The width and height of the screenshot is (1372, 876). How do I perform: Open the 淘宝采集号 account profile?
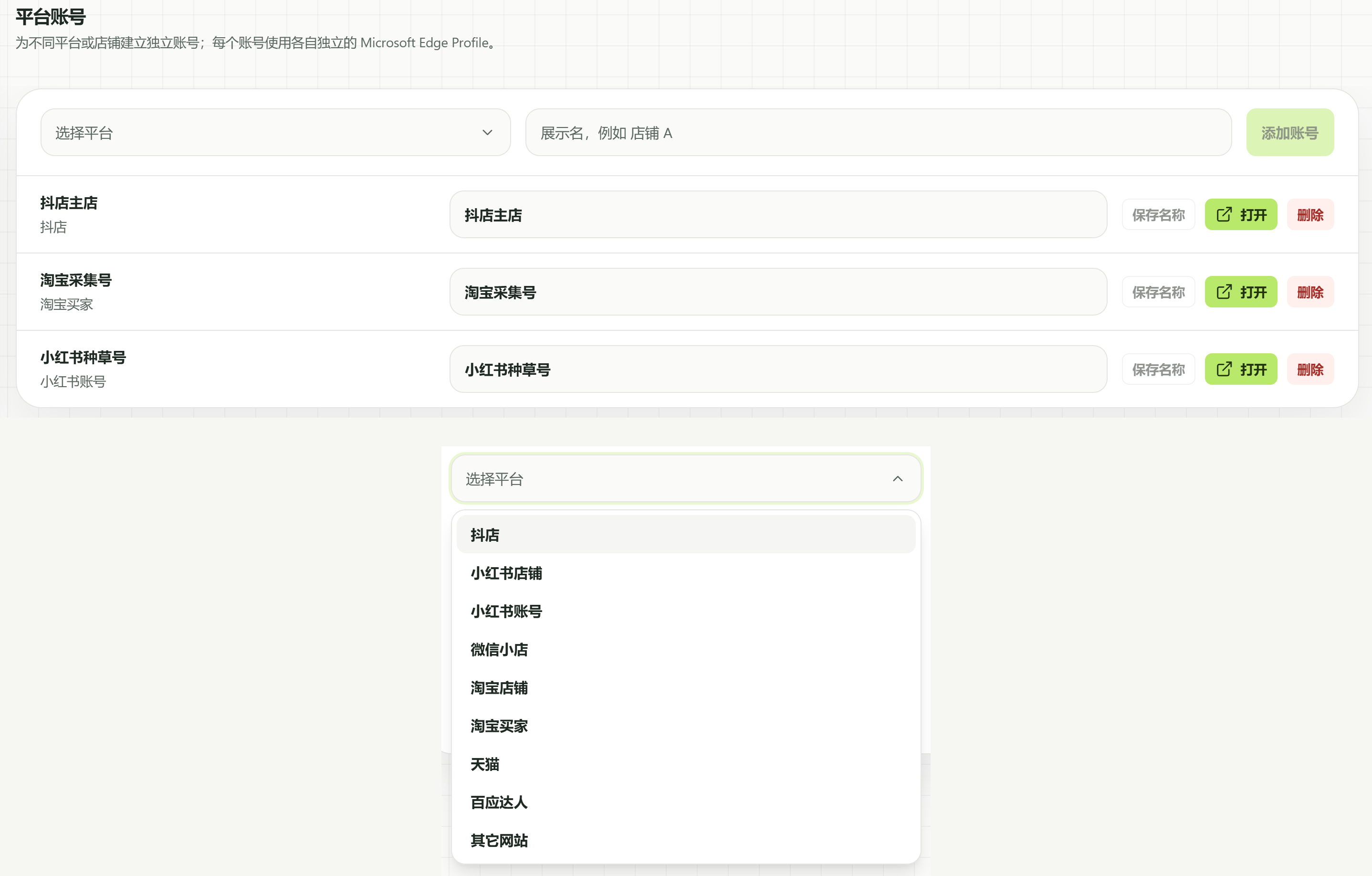pyautogui.click(x=1241, y=292)
